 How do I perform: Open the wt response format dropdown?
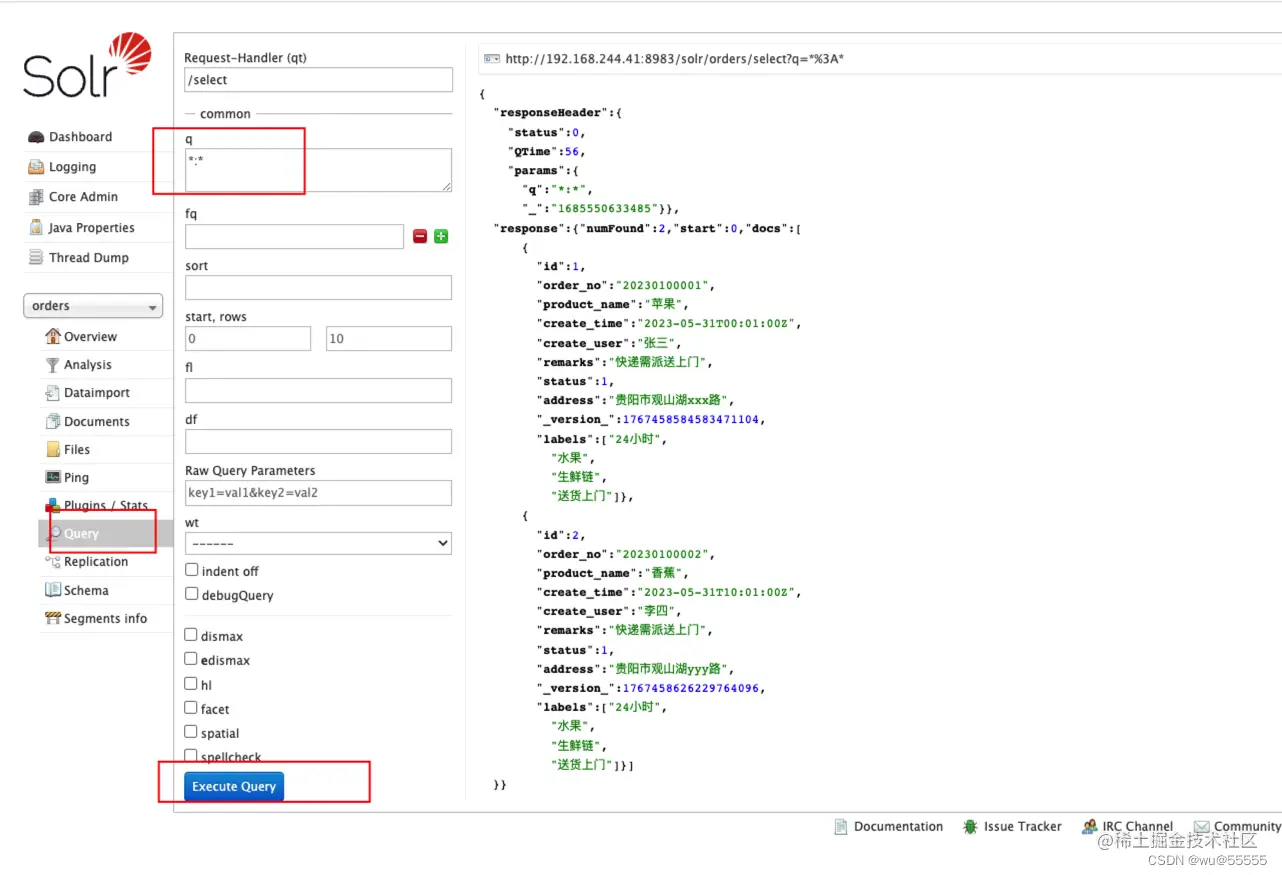[318, 543]
